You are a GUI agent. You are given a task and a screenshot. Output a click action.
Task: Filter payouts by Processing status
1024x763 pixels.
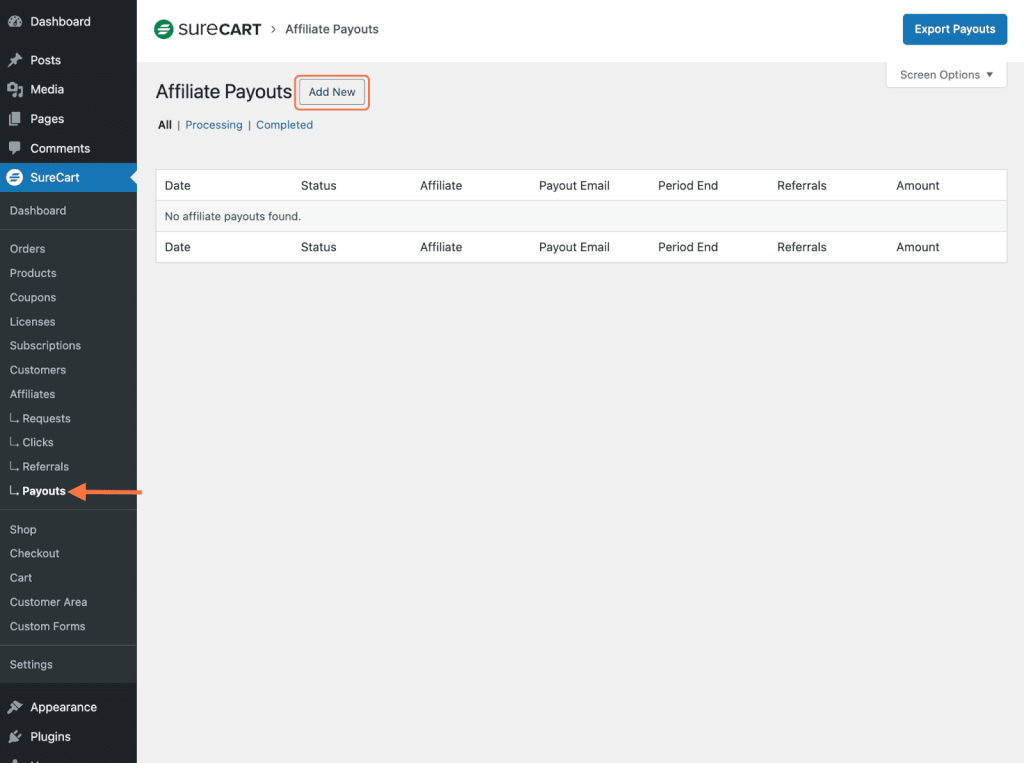point(214,125)
